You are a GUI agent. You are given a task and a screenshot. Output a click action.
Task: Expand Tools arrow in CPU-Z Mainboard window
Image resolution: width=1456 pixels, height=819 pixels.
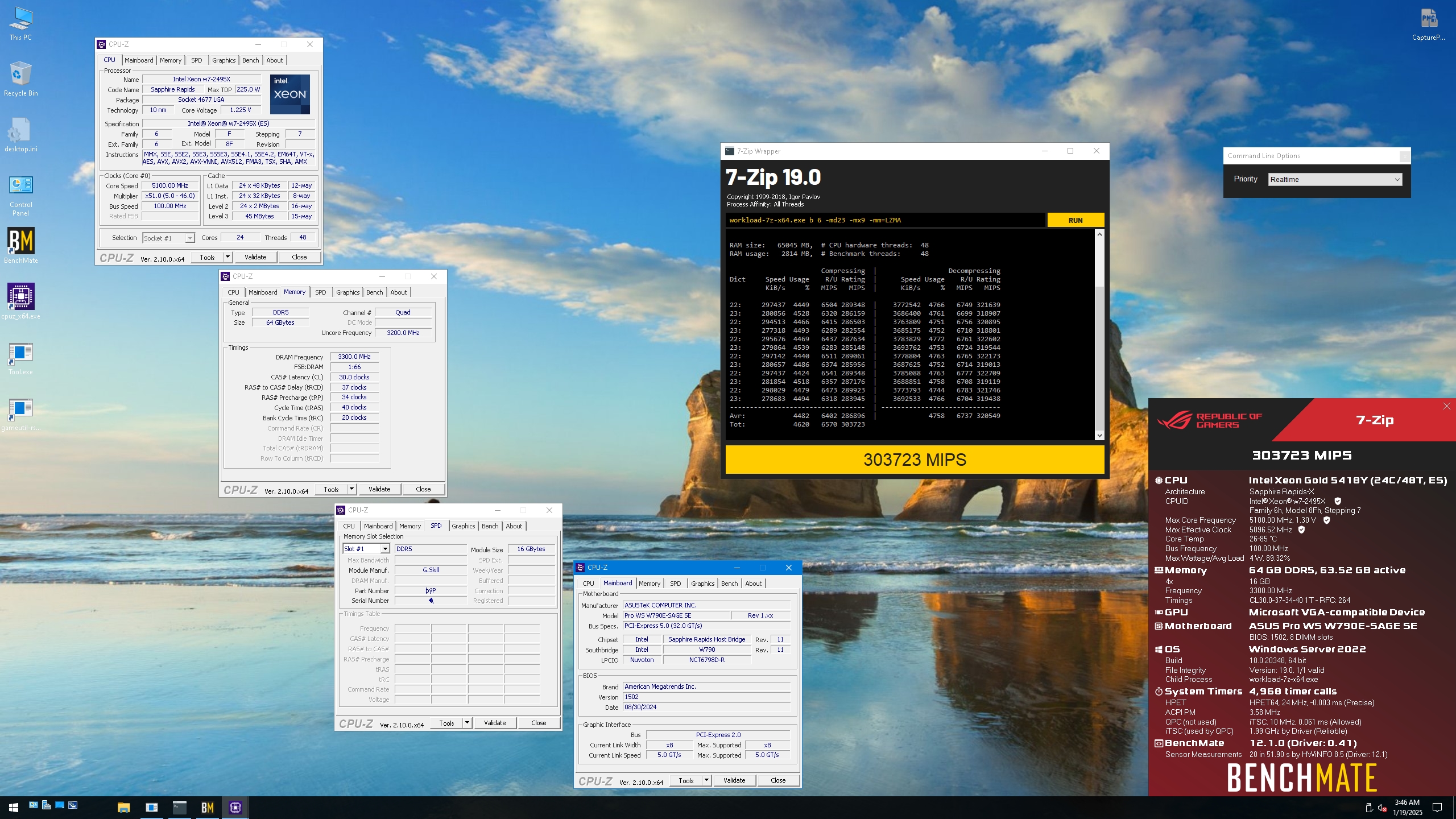pos(706,780)
